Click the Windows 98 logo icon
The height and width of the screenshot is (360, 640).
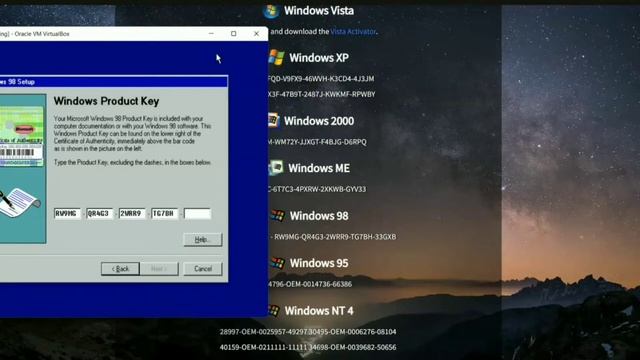pos(278,216)
